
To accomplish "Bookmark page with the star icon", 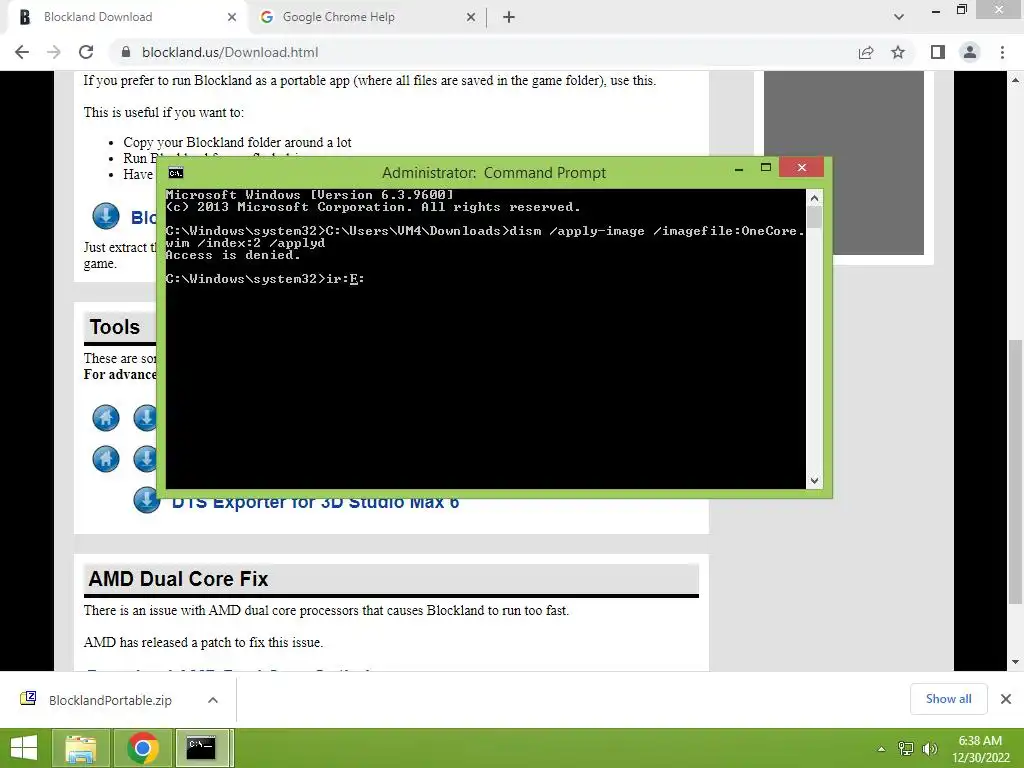I will coord(898,52).
